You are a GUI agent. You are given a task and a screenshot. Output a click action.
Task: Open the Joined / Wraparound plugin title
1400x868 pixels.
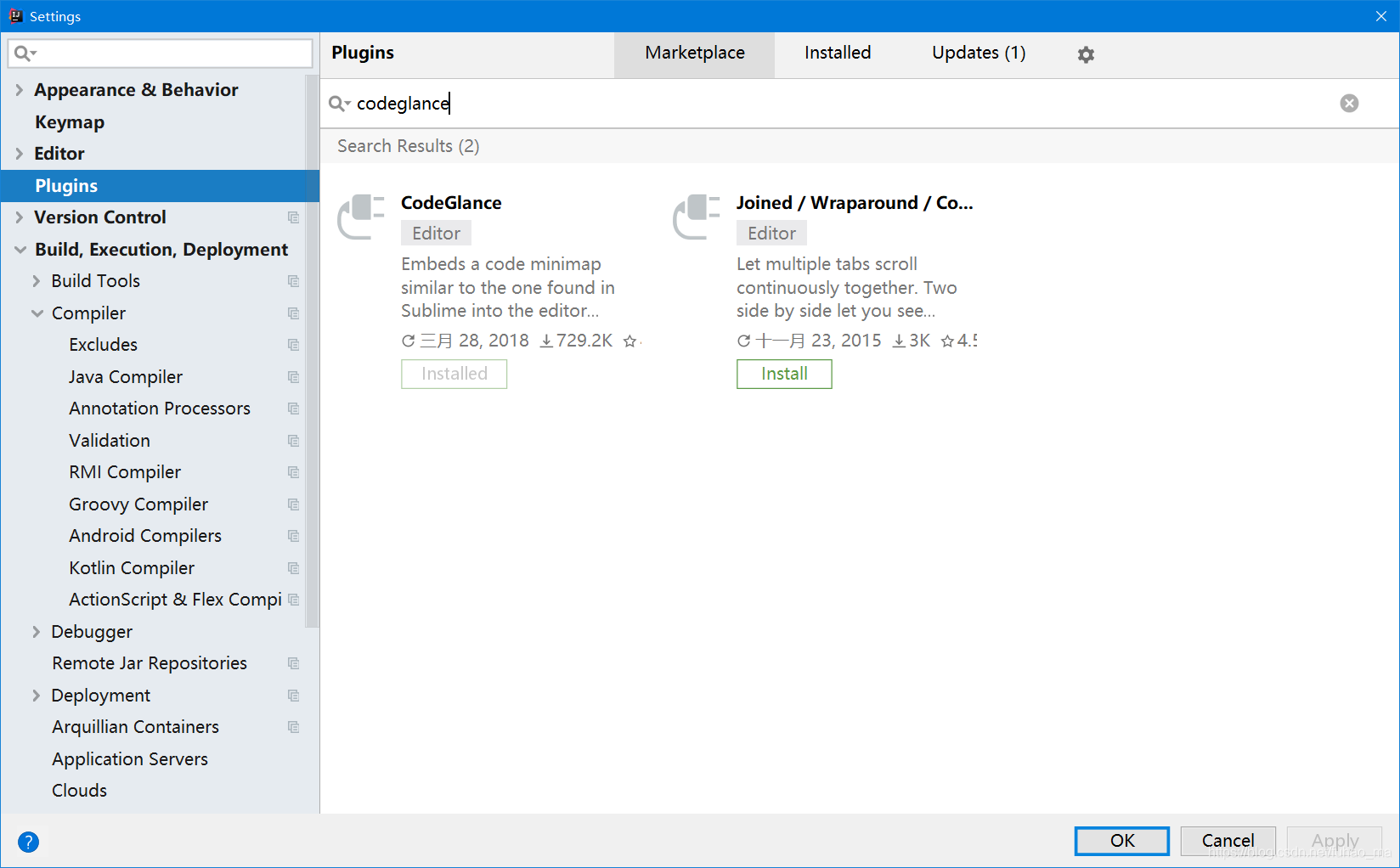855,203
